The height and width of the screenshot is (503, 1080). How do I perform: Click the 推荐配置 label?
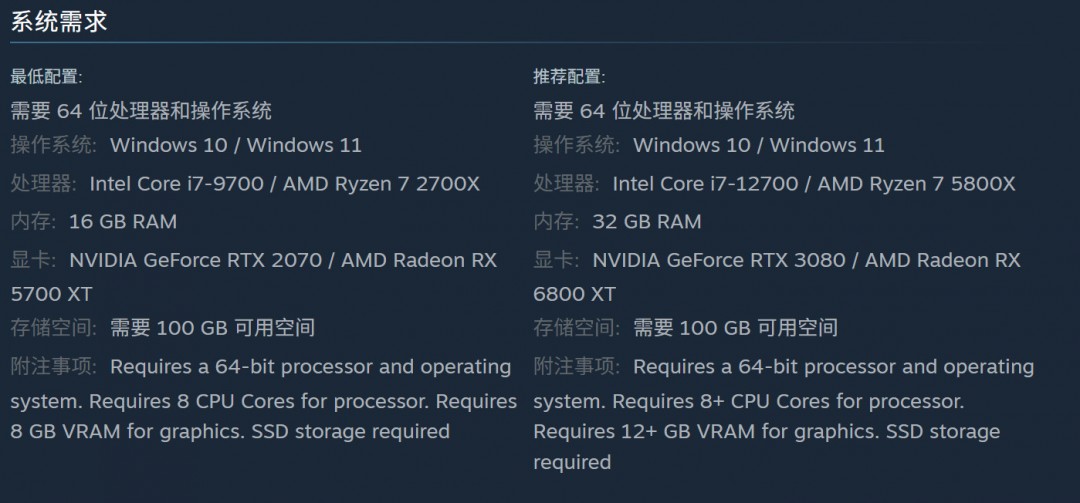click(569, 77)
